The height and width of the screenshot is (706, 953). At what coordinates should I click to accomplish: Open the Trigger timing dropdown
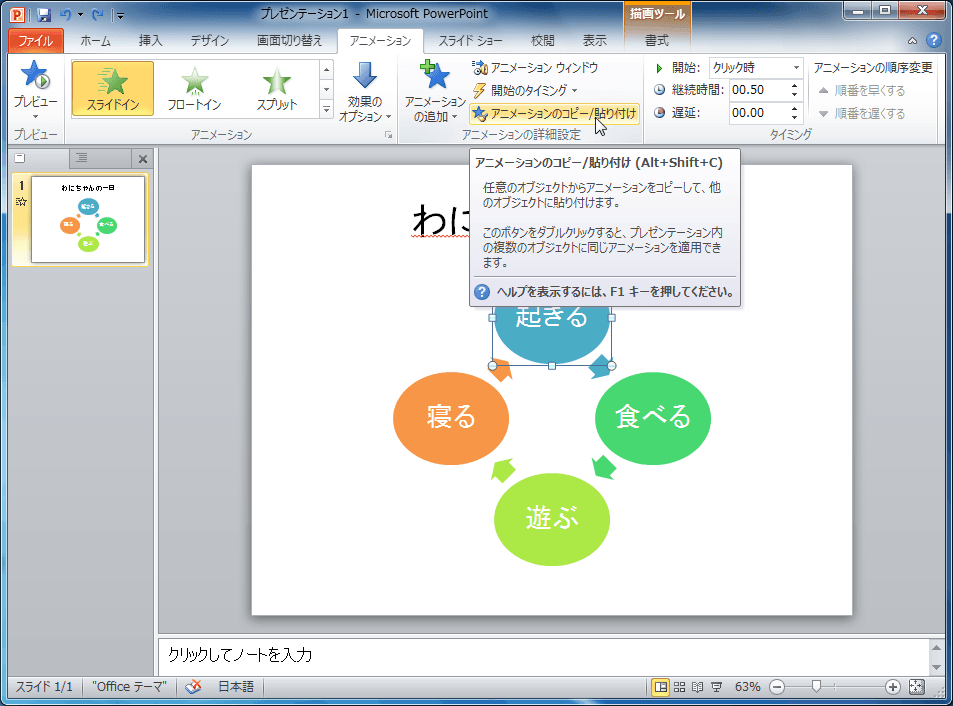[525, 91]
